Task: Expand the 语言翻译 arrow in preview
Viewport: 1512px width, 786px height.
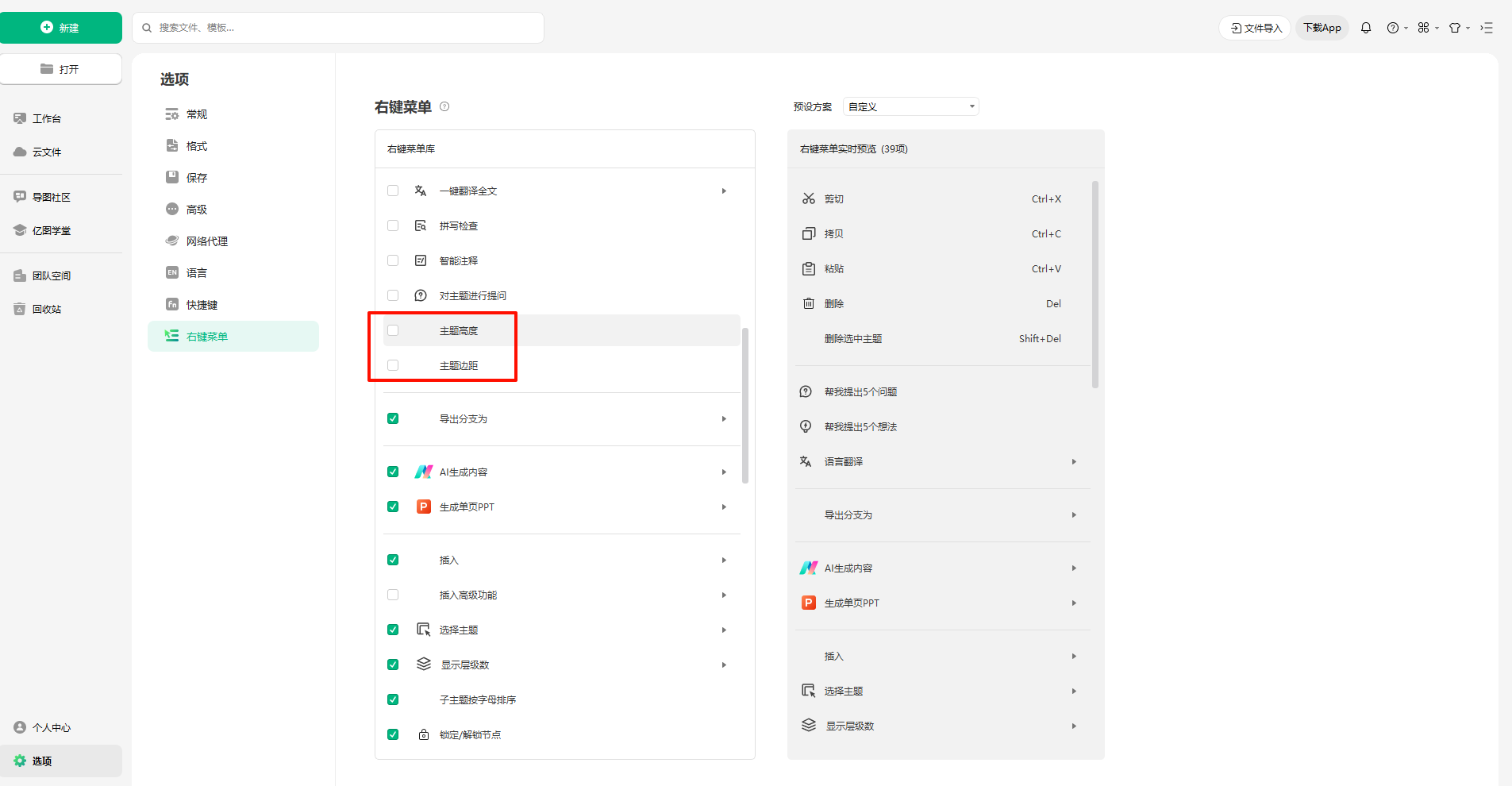Action: [1074, 461]
